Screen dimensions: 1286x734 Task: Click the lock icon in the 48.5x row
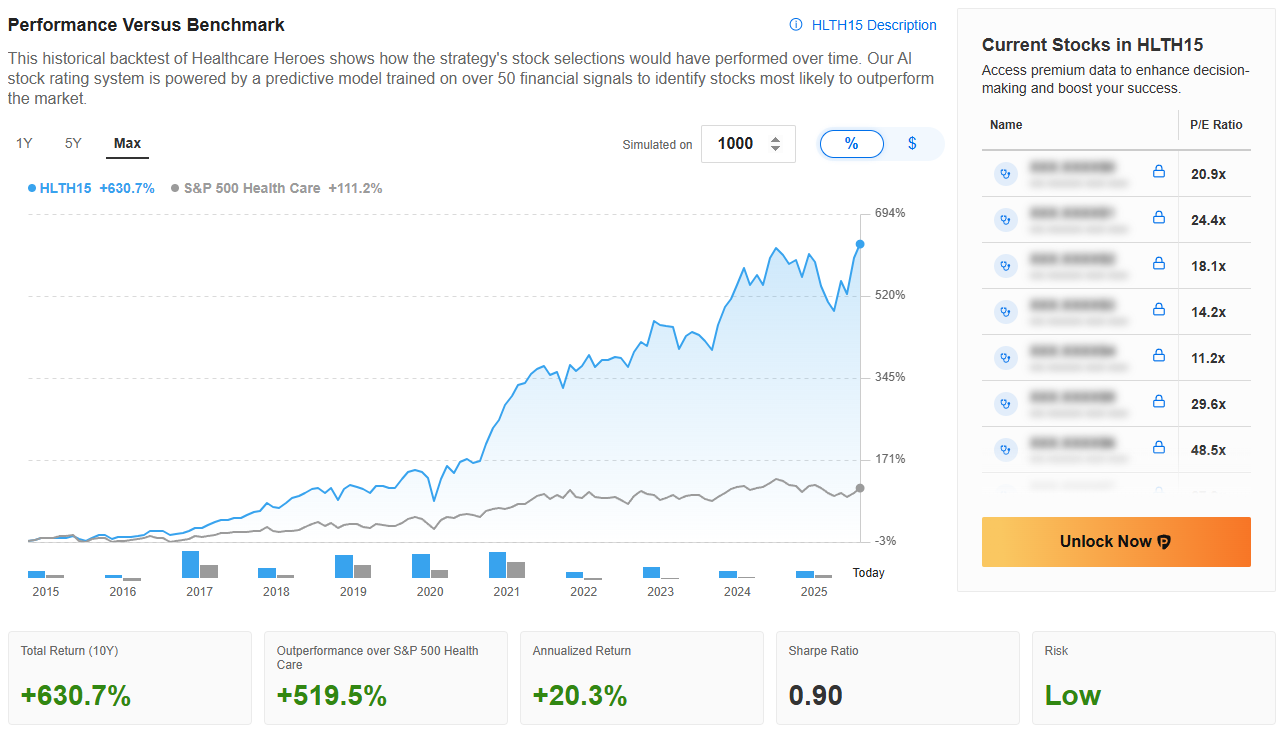tap(1159, 448)
